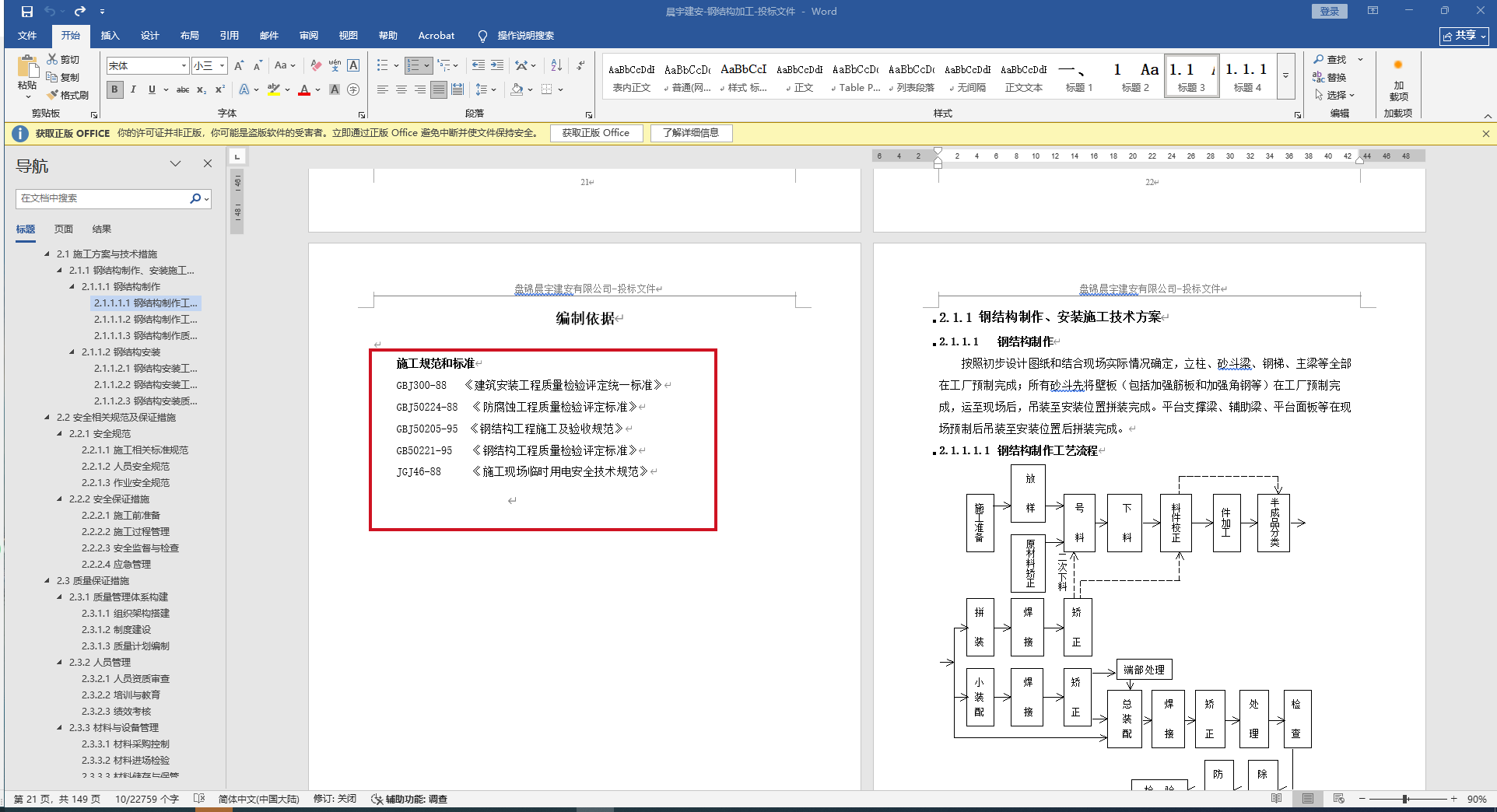The height and width of the screenshot is (812, 1497).
Task: Click distributed alignment icon
Action: pyautogui.click(x=458, y=89)
